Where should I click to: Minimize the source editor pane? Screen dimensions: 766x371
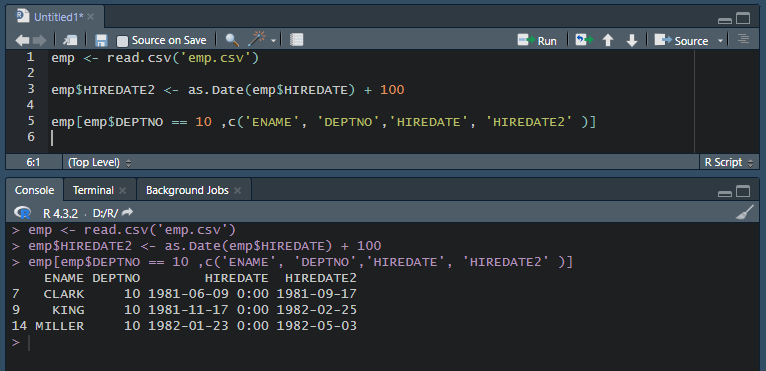(725, 20)
